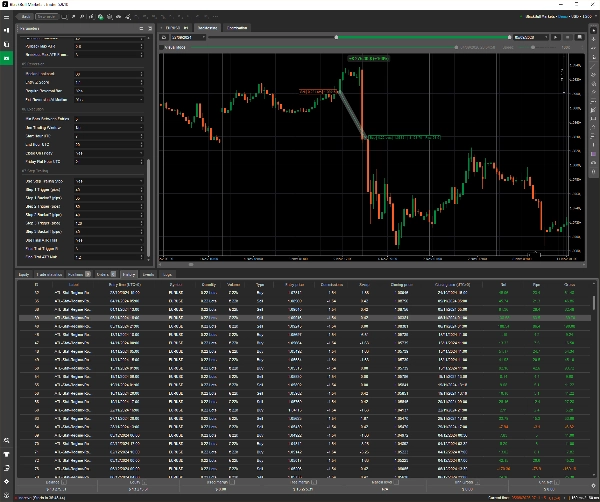
Task: Click the End Hour UTC stepper
Action: point(142,145)
